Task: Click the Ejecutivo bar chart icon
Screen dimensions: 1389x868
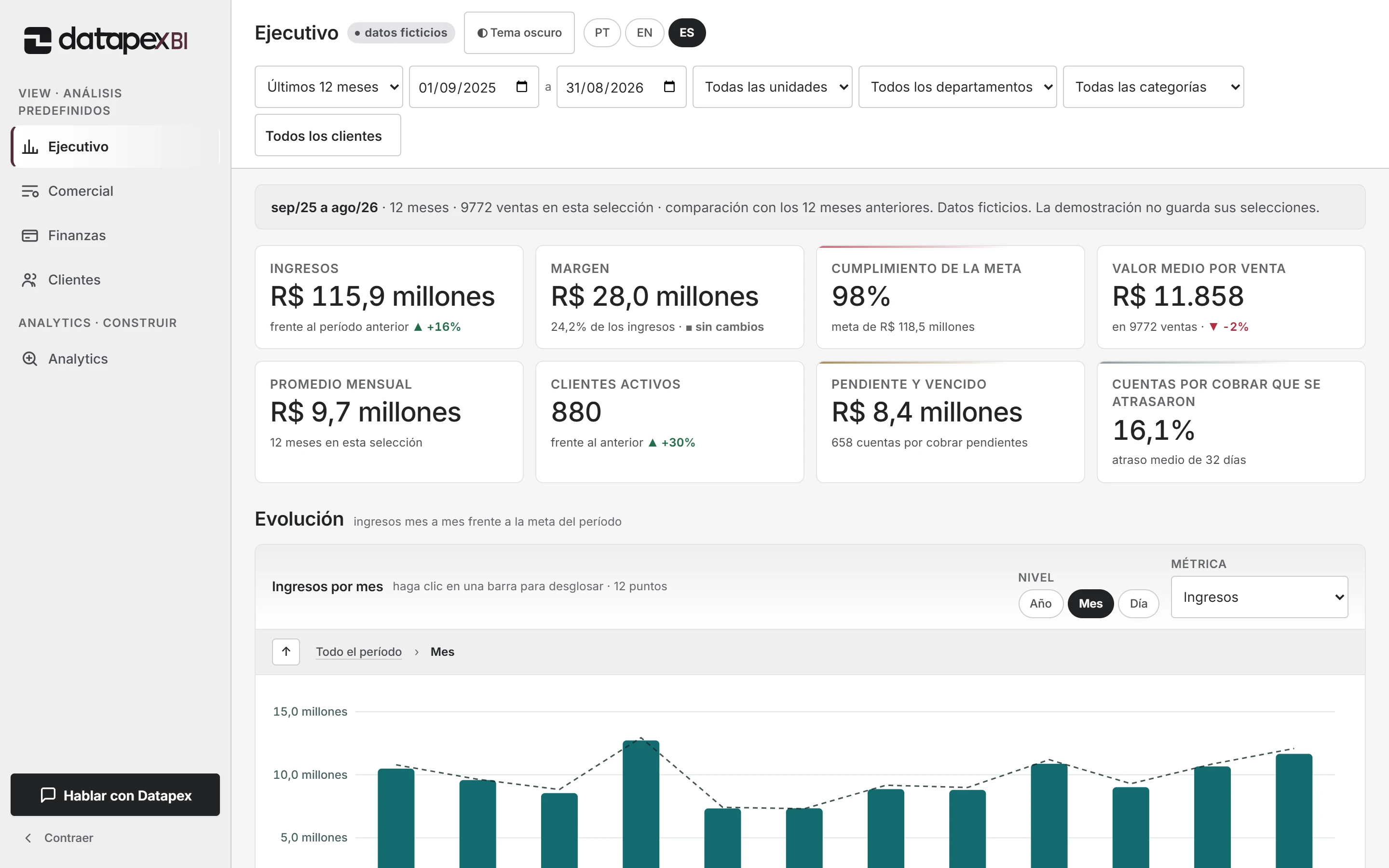Action: coord(30,147)
